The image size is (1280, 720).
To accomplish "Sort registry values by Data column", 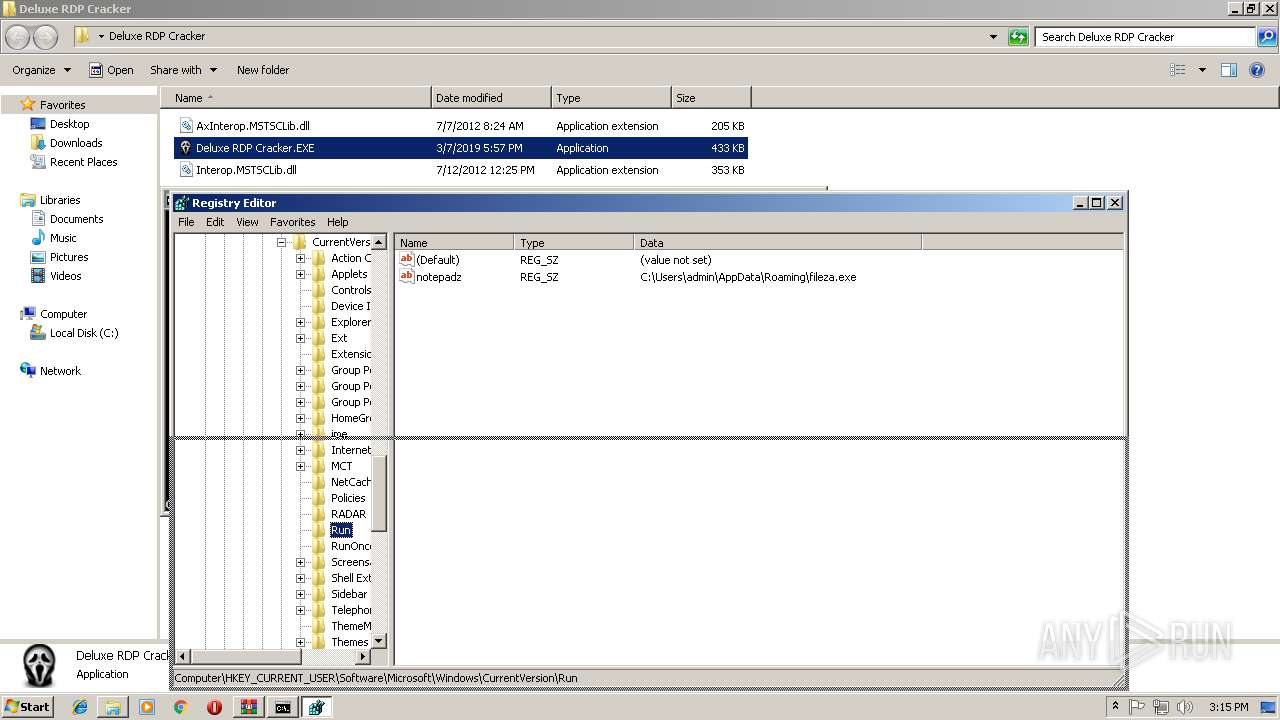I will tap(778, 243).
